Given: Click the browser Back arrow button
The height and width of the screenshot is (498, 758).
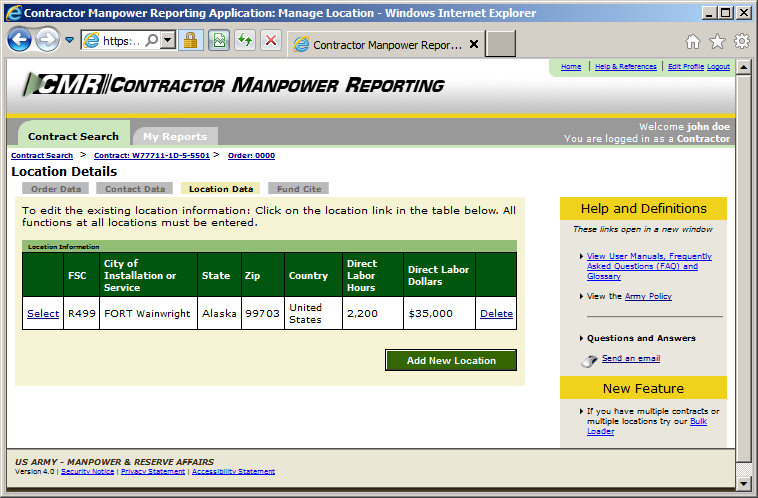Looking at the screenshot, I should (20, 40).
